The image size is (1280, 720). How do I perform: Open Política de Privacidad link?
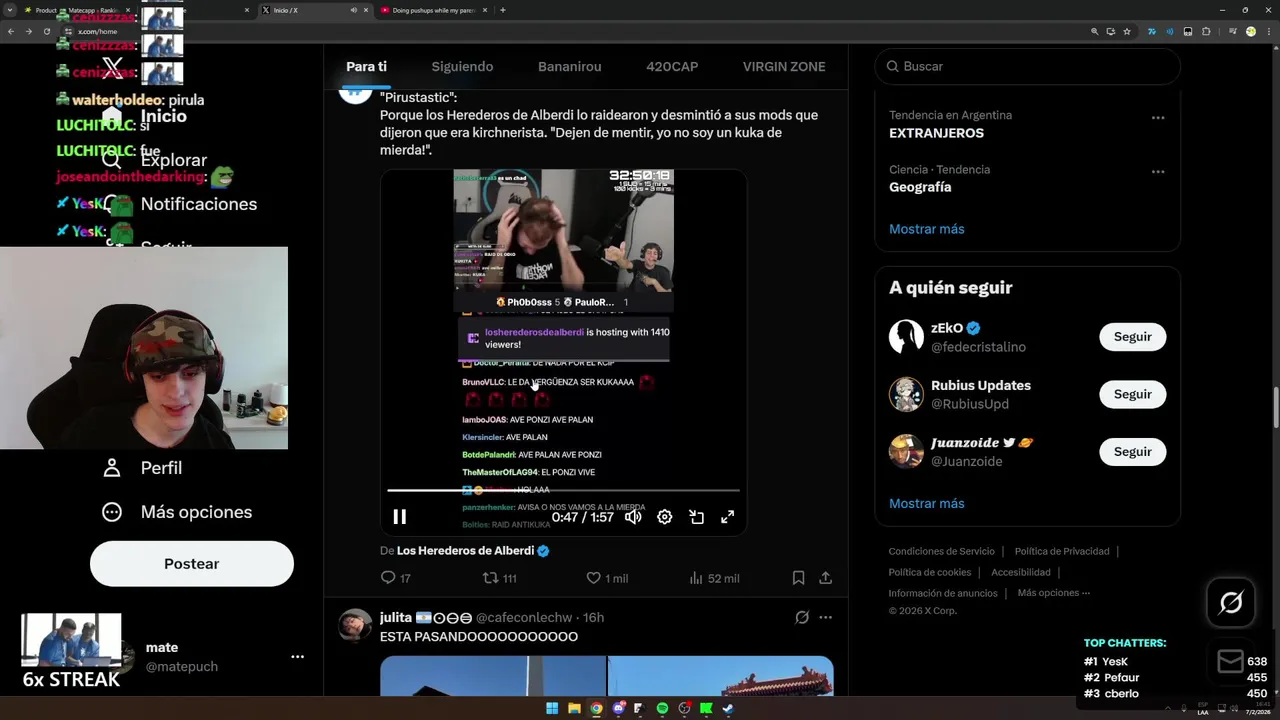click(1062, 551)
